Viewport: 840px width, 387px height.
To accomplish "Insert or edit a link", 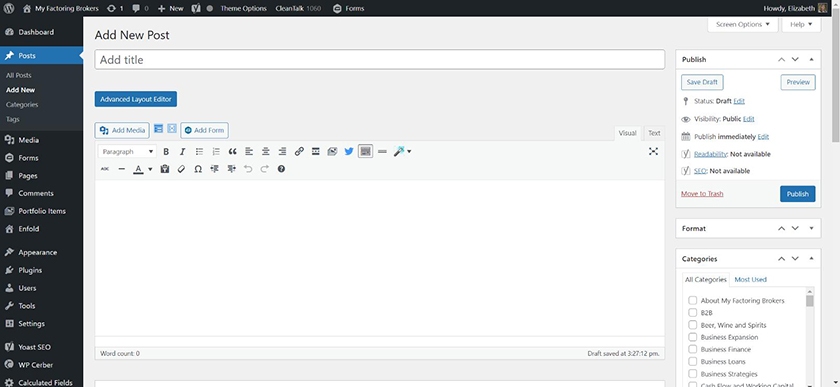I will 299,152.
